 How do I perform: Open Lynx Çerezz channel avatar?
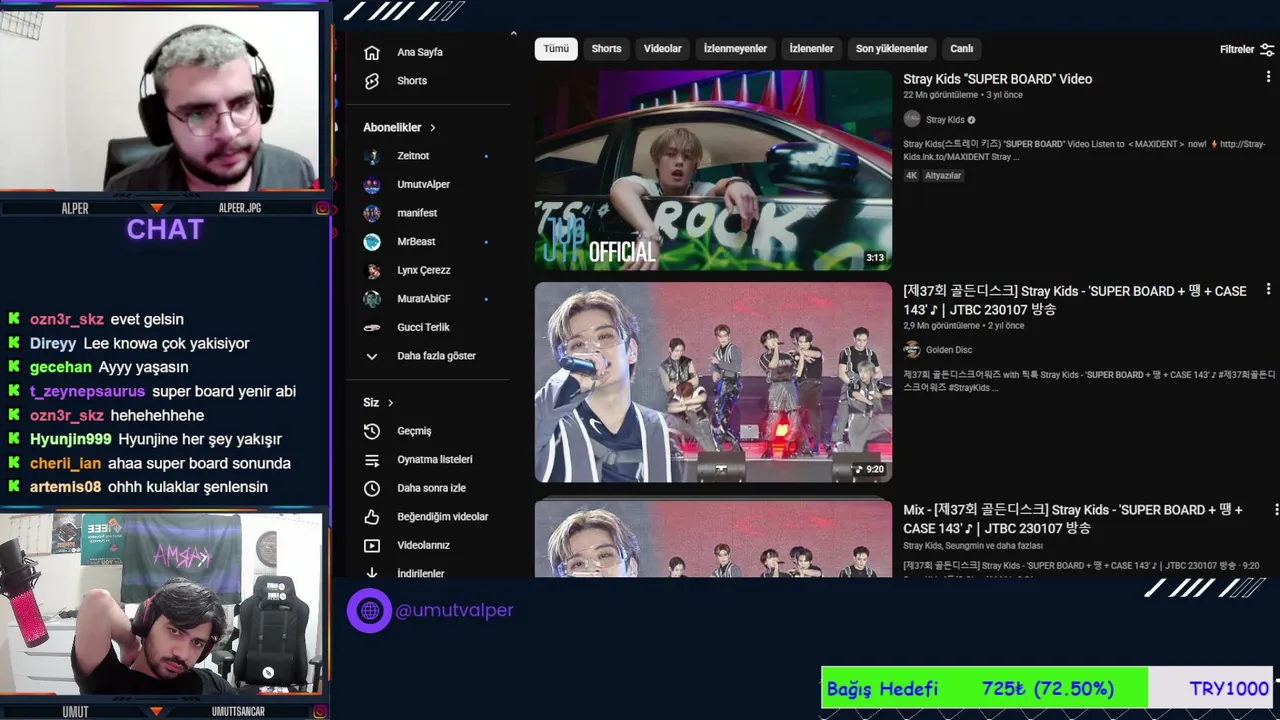372,270
